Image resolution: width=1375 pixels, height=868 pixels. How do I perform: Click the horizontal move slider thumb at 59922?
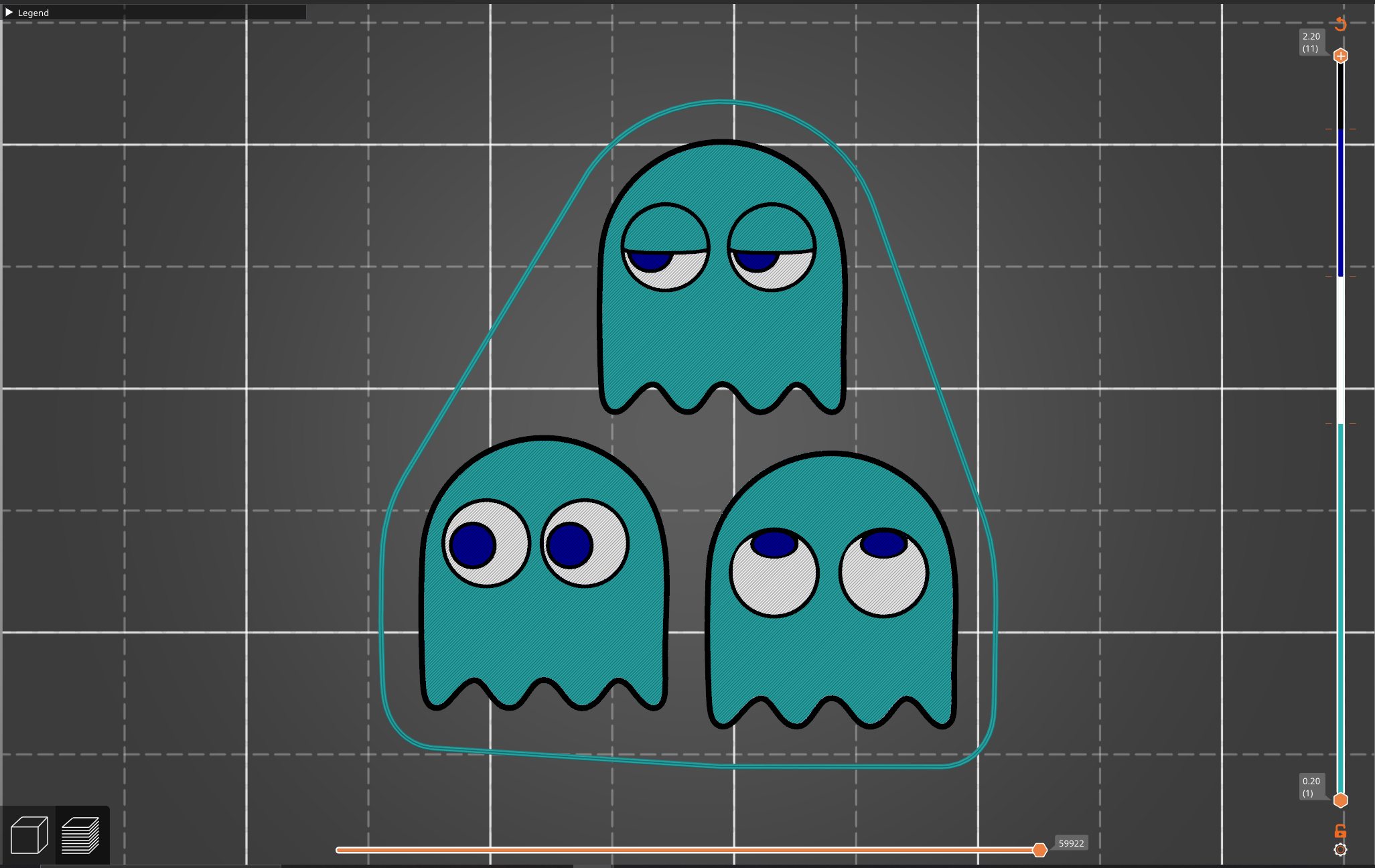click(1039, 850)
